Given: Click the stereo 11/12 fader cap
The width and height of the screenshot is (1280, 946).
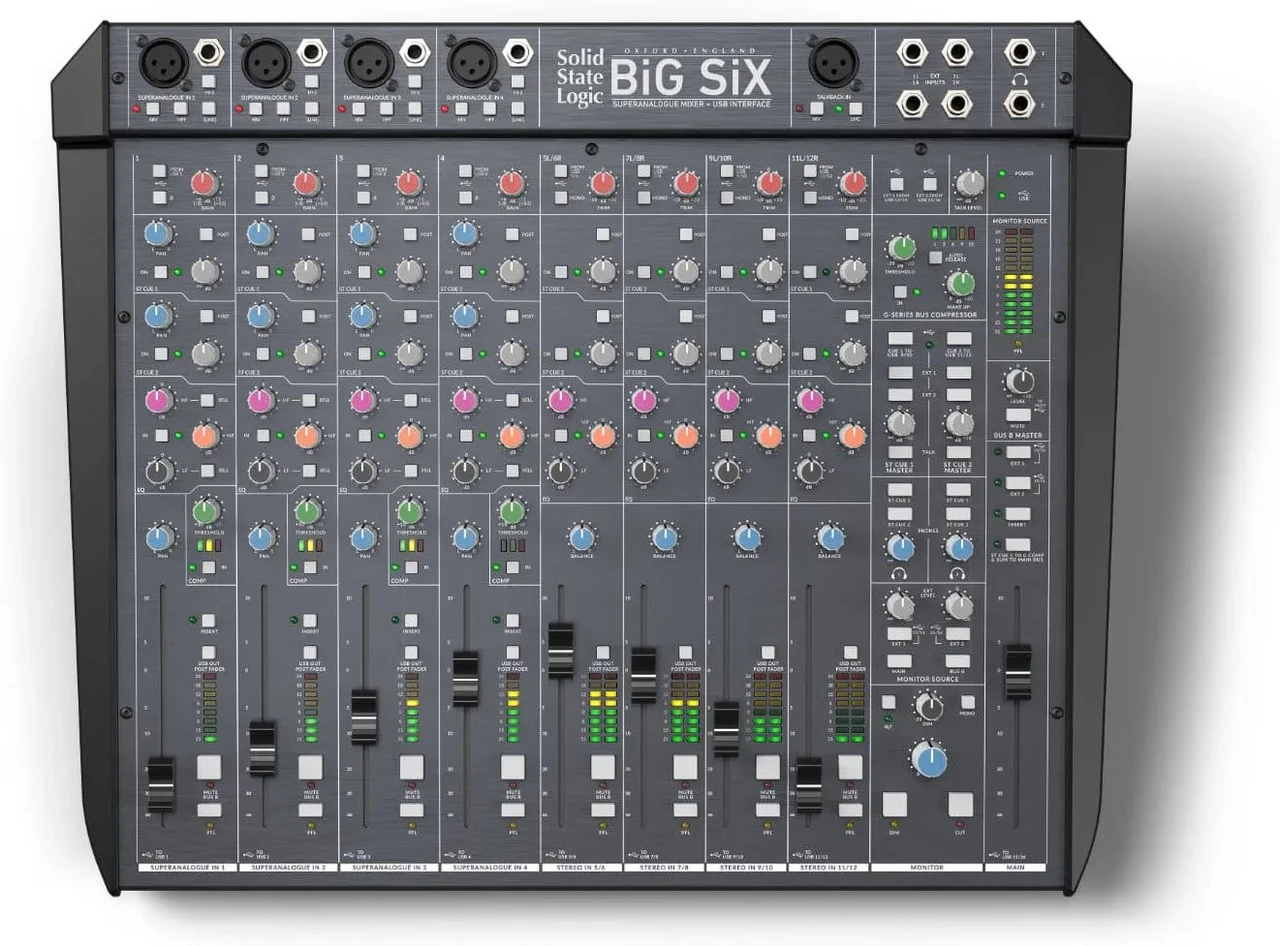Looking at the screenshot, I should (x=807, y=784).
